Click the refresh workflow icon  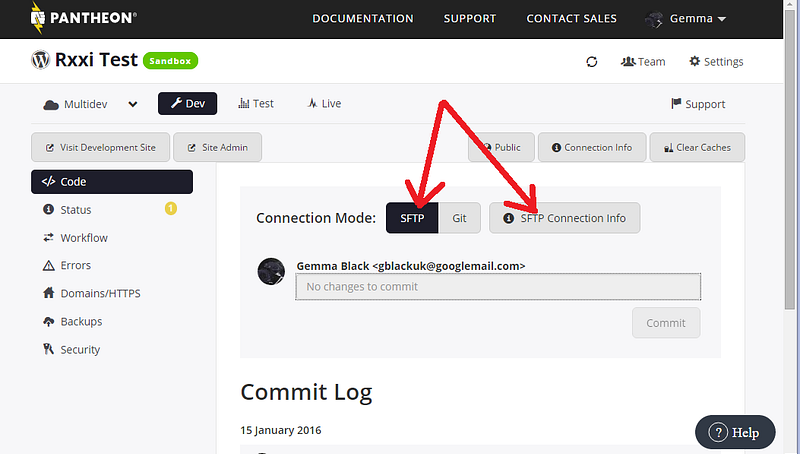tap(592, 62)
